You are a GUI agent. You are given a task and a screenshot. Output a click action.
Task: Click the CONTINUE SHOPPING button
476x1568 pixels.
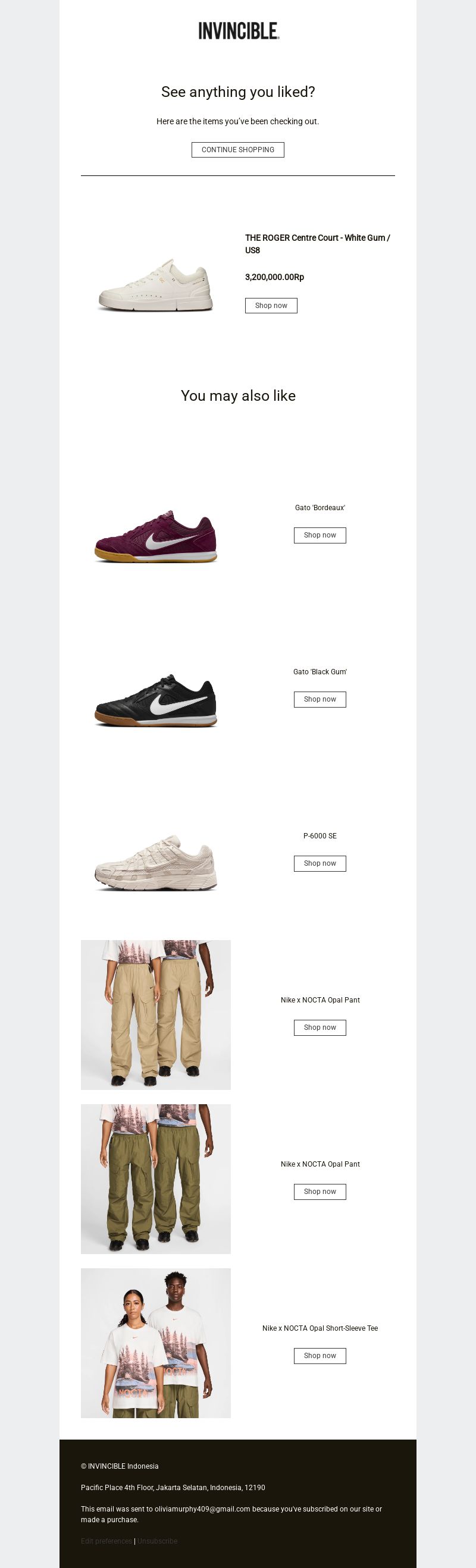(237, 150)
